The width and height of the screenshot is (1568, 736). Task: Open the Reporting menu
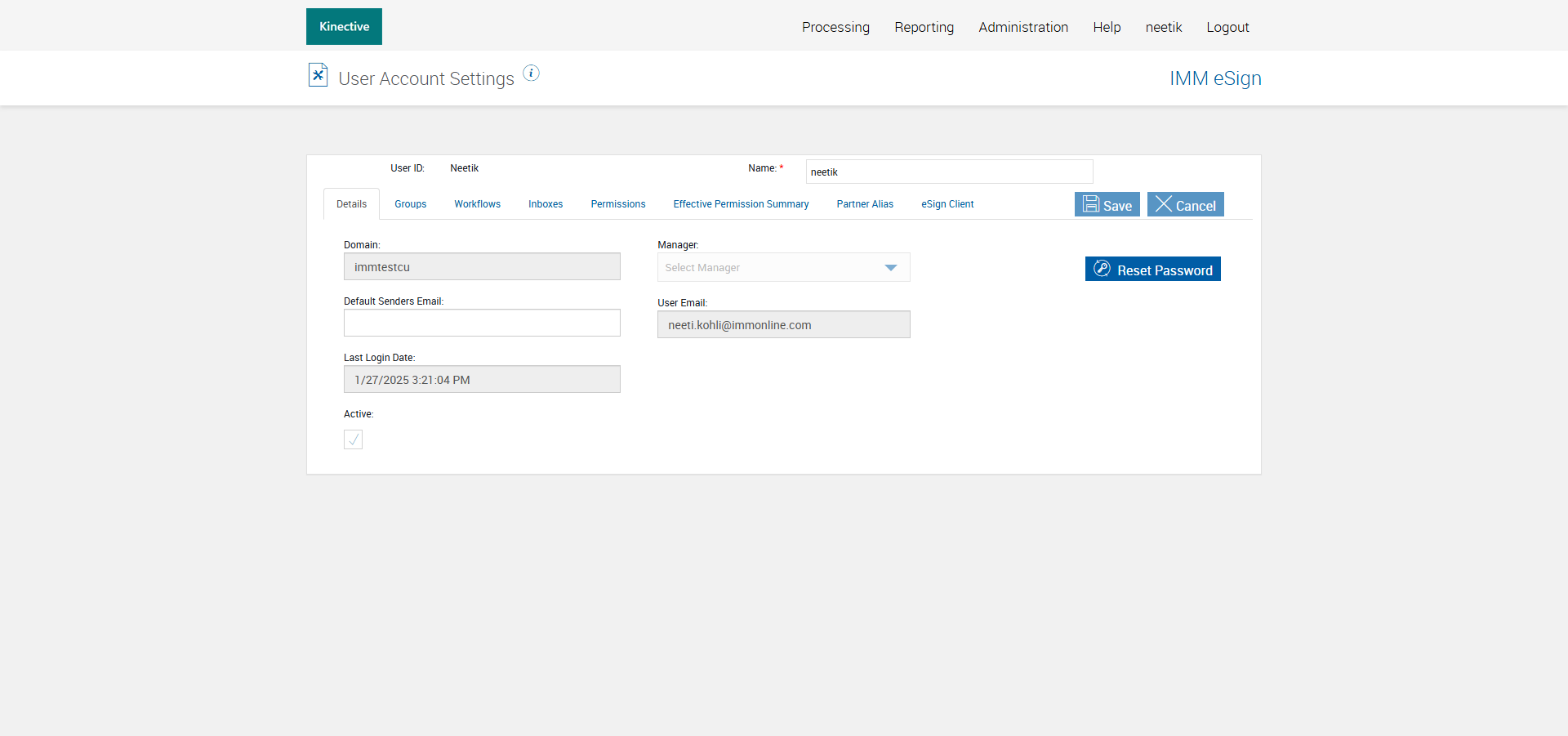924,27
